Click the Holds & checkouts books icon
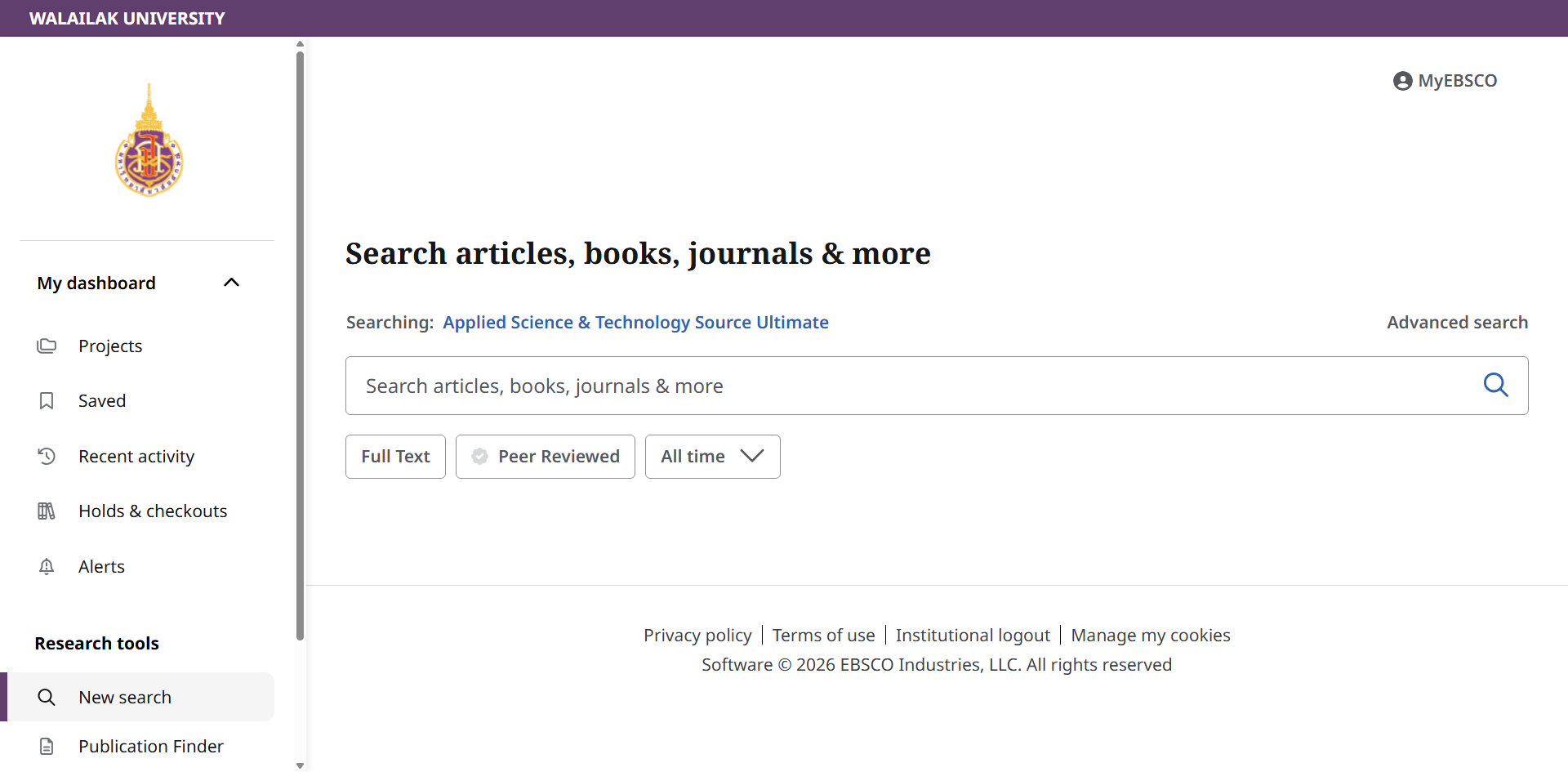This screenshot has height=772, width=1568. (47, 511)
